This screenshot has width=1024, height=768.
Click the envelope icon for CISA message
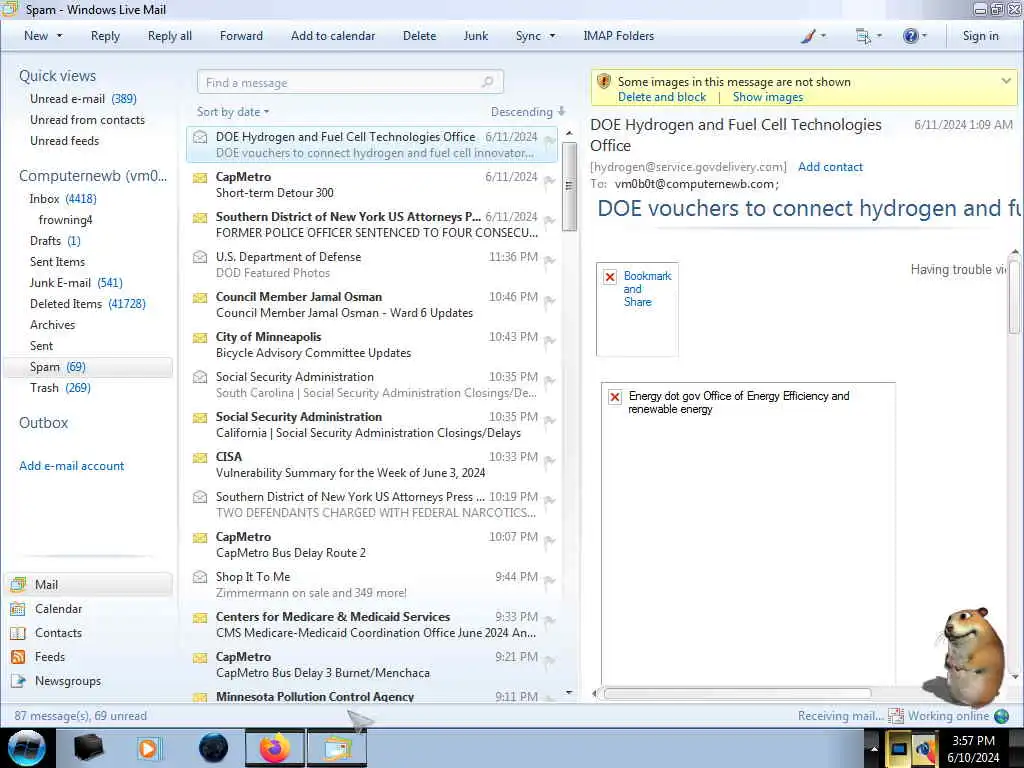200,458
